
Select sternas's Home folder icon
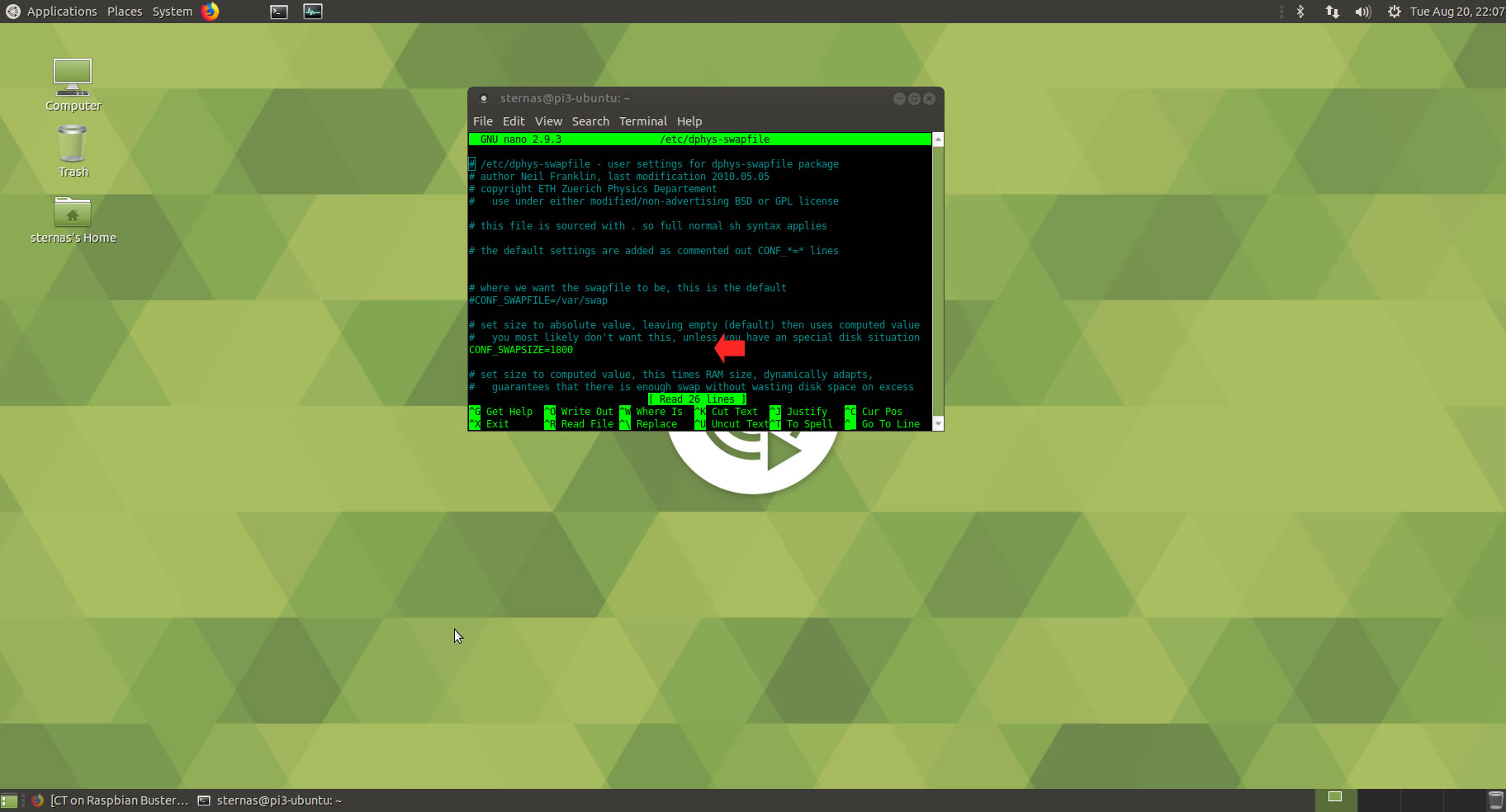(73, 220)
